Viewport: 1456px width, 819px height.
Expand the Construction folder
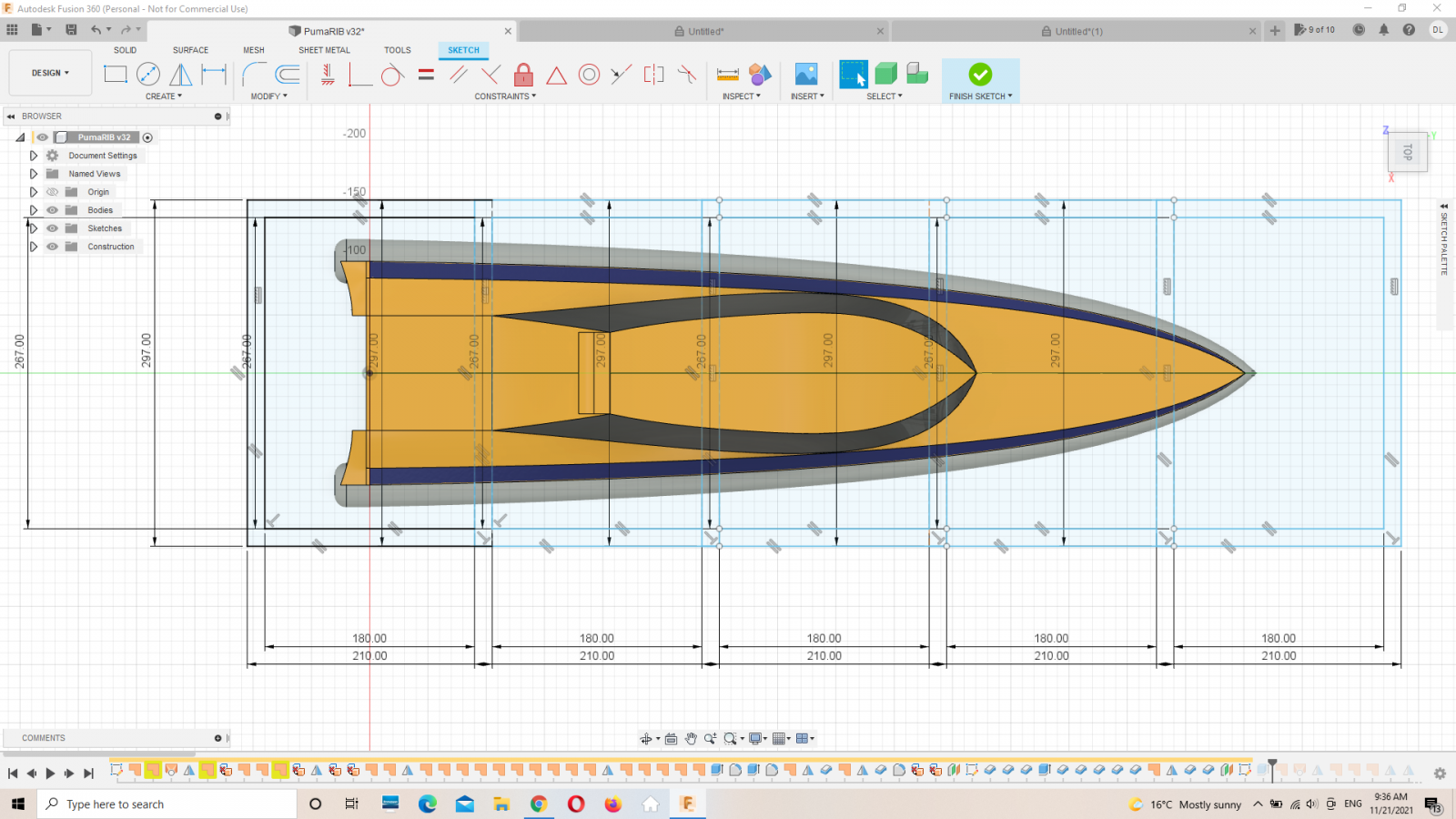coord(34,247)
